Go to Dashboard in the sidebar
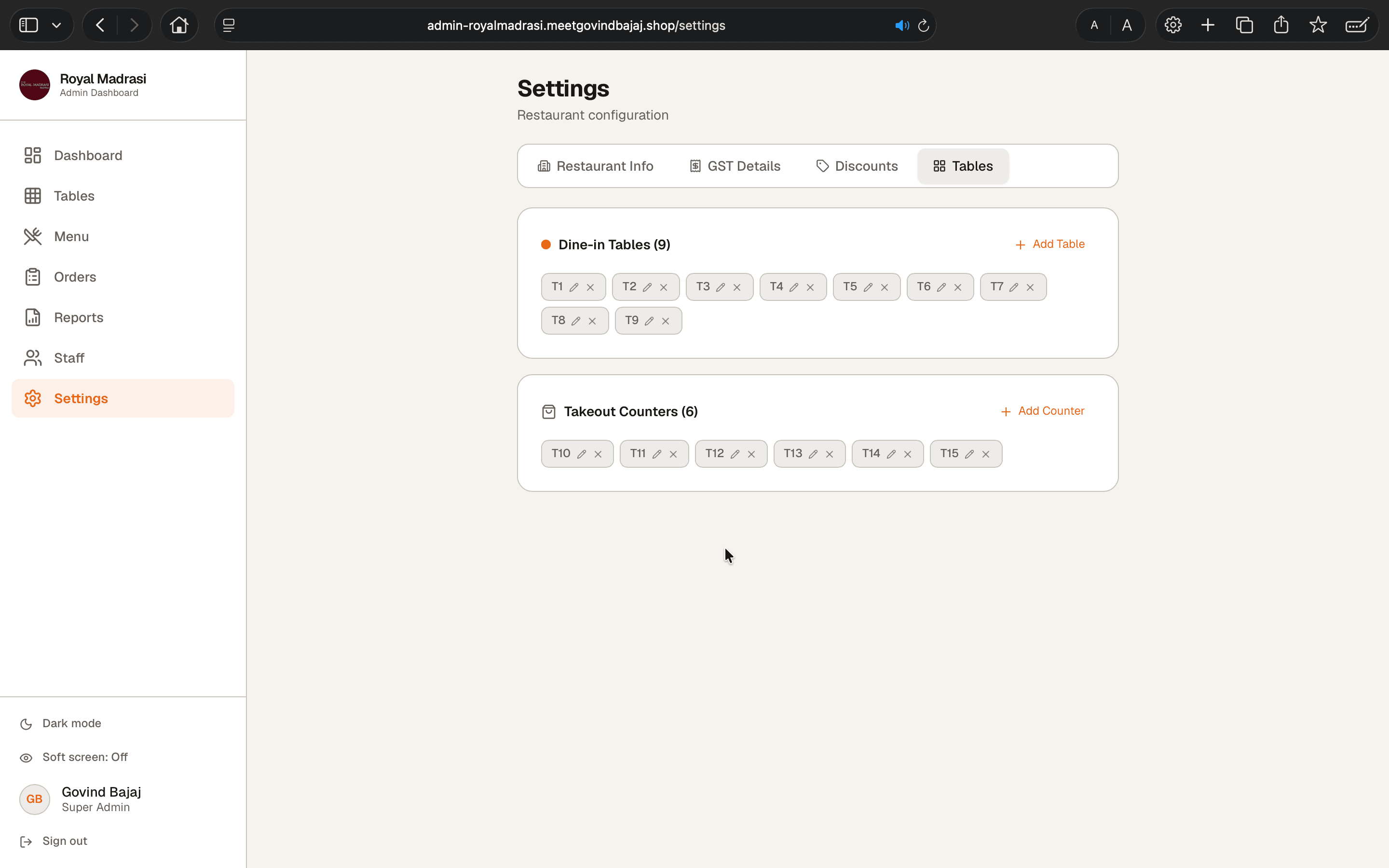The image size is (1389, 868). (x=123, y=156)
